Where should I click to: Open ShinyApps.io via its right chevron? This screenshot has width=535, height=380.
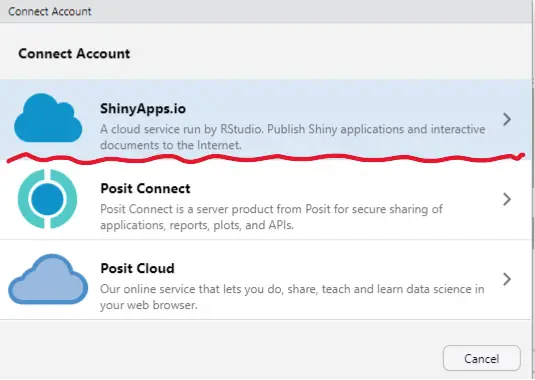[x=507, y=119]
